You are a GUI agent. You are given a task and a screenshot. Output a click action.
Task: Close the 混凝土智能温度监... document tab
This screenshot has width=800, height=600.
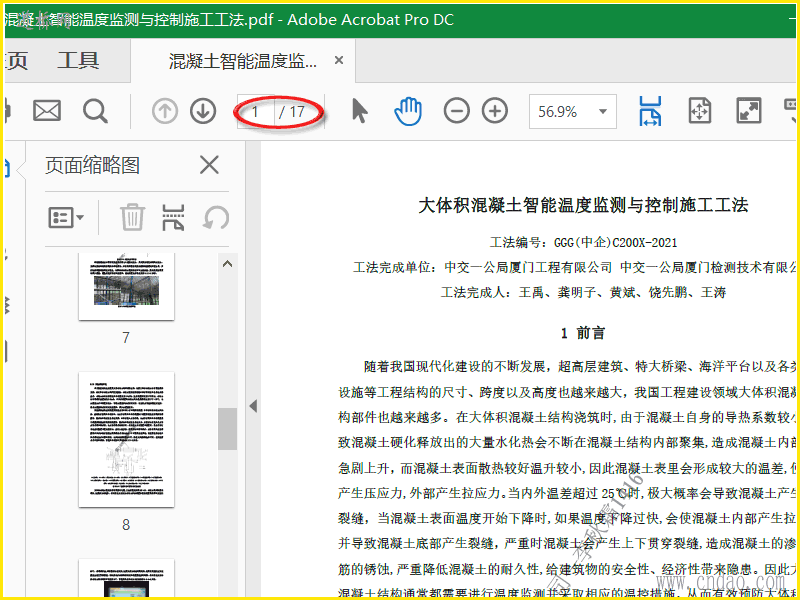coord(338,61)
